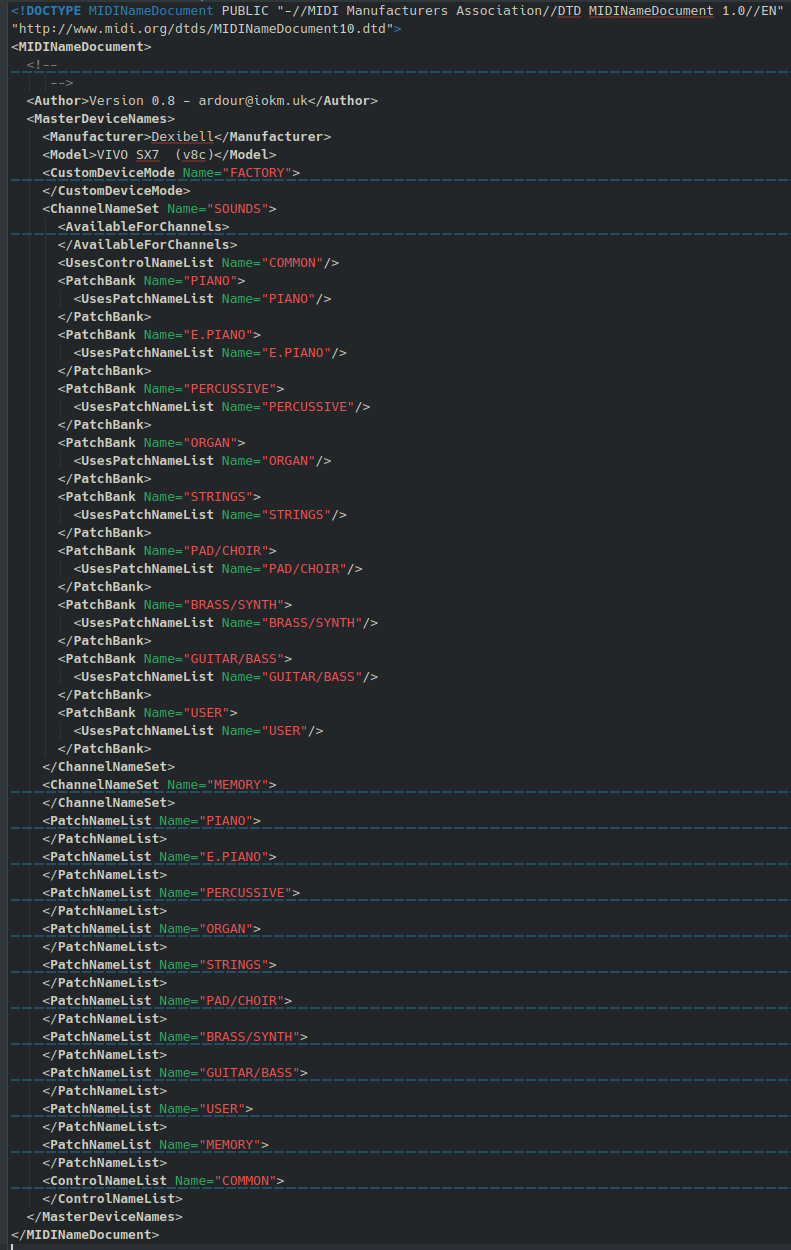Unfold PatchNameList E.PIANO section
This screenshot has width=791, height=1250.
pos(158,857)
